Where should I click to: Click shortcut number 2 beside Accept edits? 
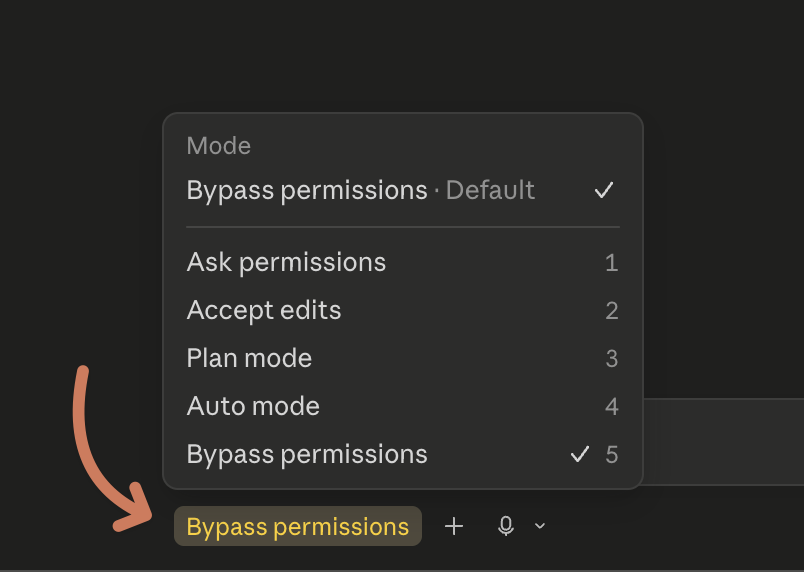pyautogui.click(x=612, y=311)
